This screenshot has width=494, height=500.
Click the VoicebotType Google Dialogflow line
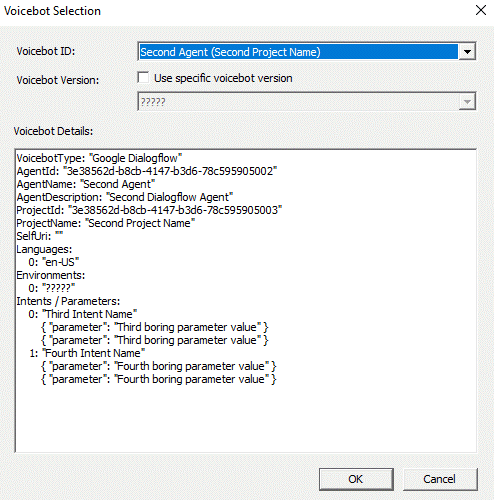pos(99,158)
